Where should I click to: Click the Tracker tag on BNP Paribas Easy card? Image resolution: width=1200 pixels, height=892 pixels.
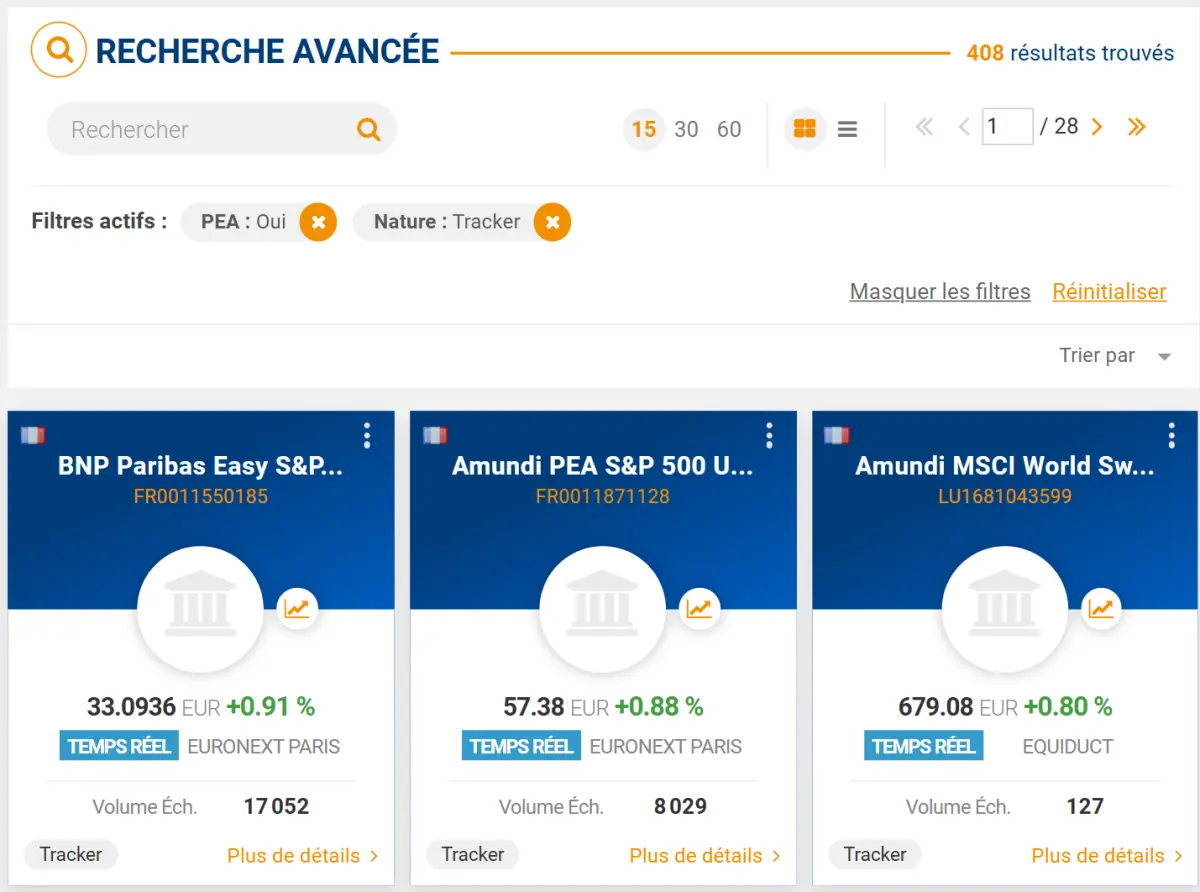coord(71,855)
